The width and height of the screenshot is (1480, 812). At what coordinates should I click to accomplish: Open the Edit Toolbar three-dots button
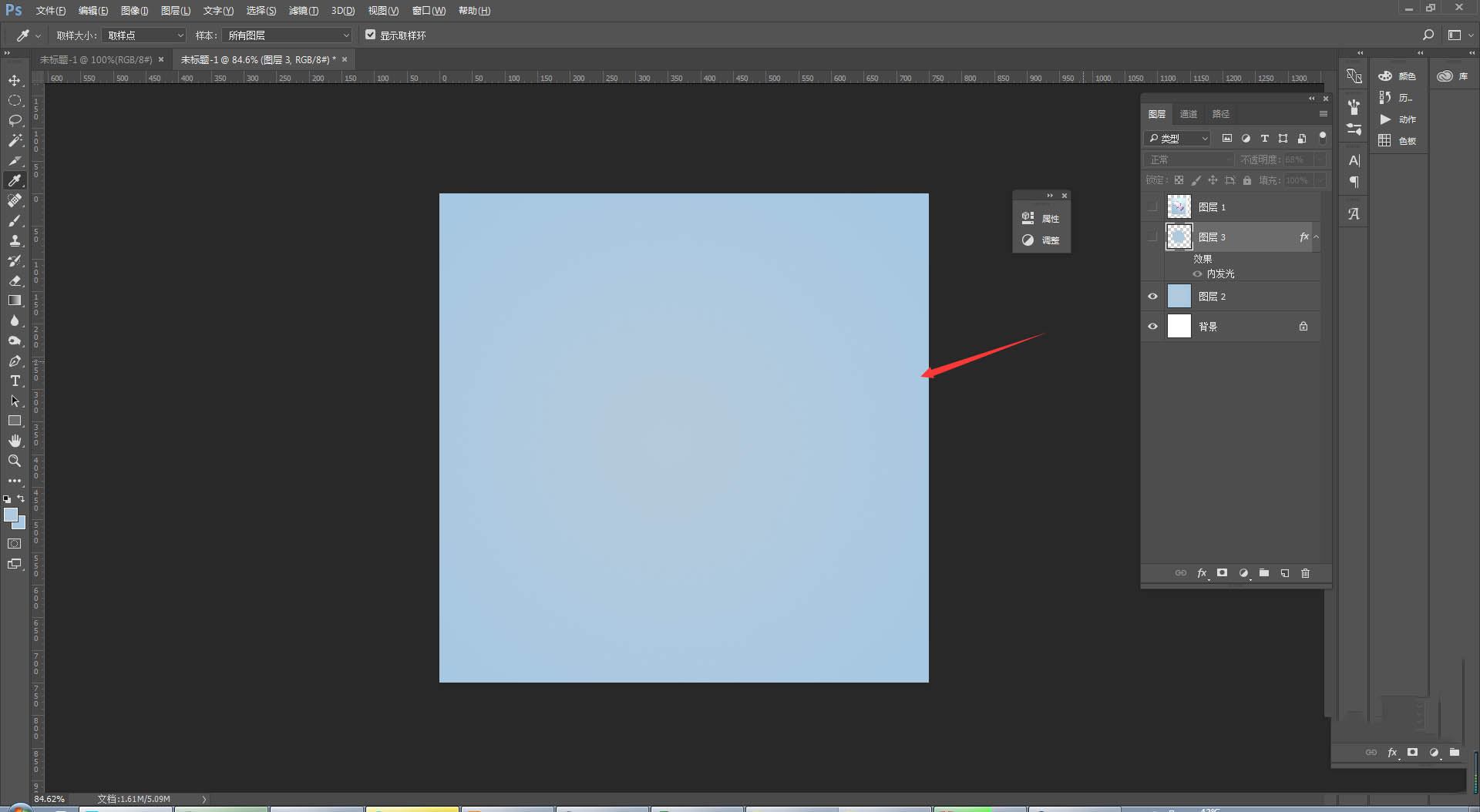(15, 481)
